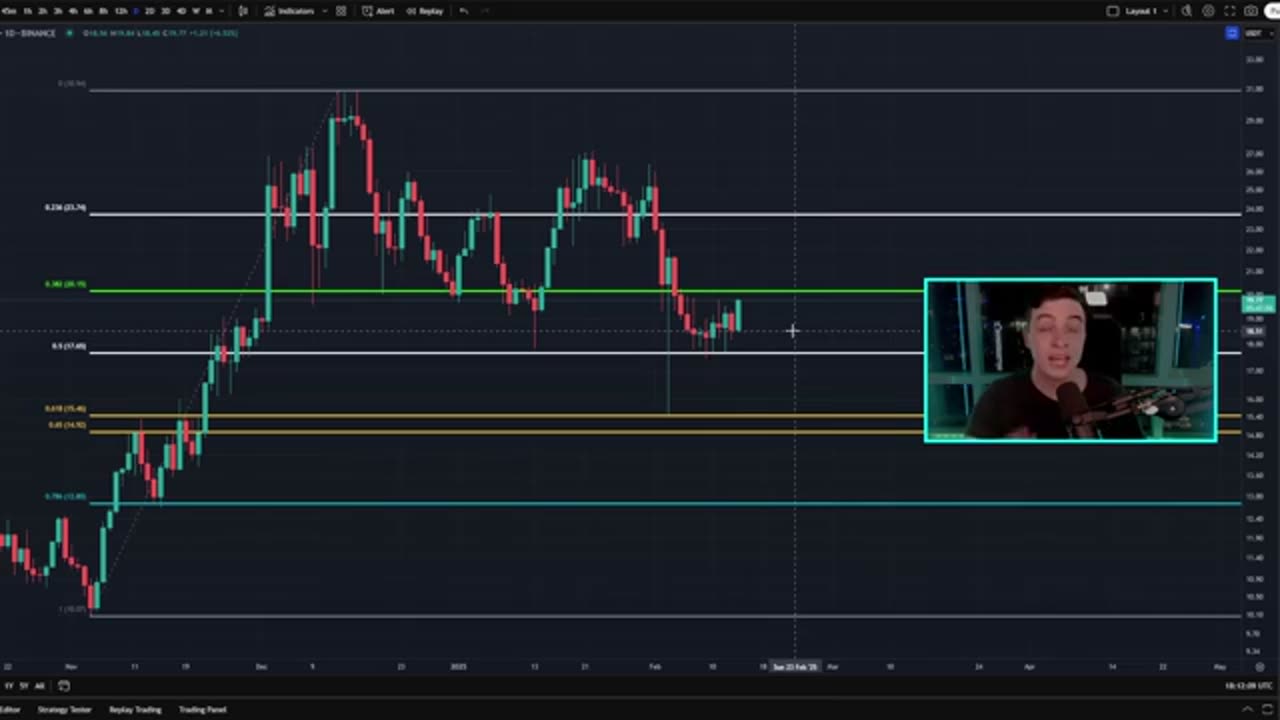Viewport: 1280px width, 720px height.
Task: Open the chart type candles selector
Action: (x=243, y=11)
